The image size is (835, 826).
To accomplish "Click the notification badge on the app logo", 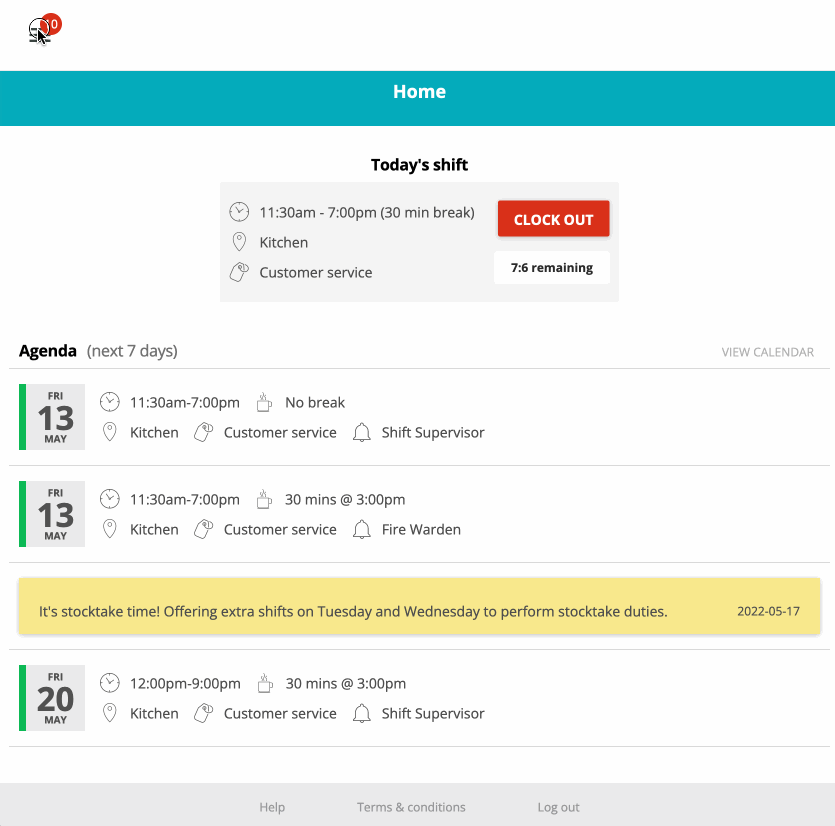I will coord(53,23).
